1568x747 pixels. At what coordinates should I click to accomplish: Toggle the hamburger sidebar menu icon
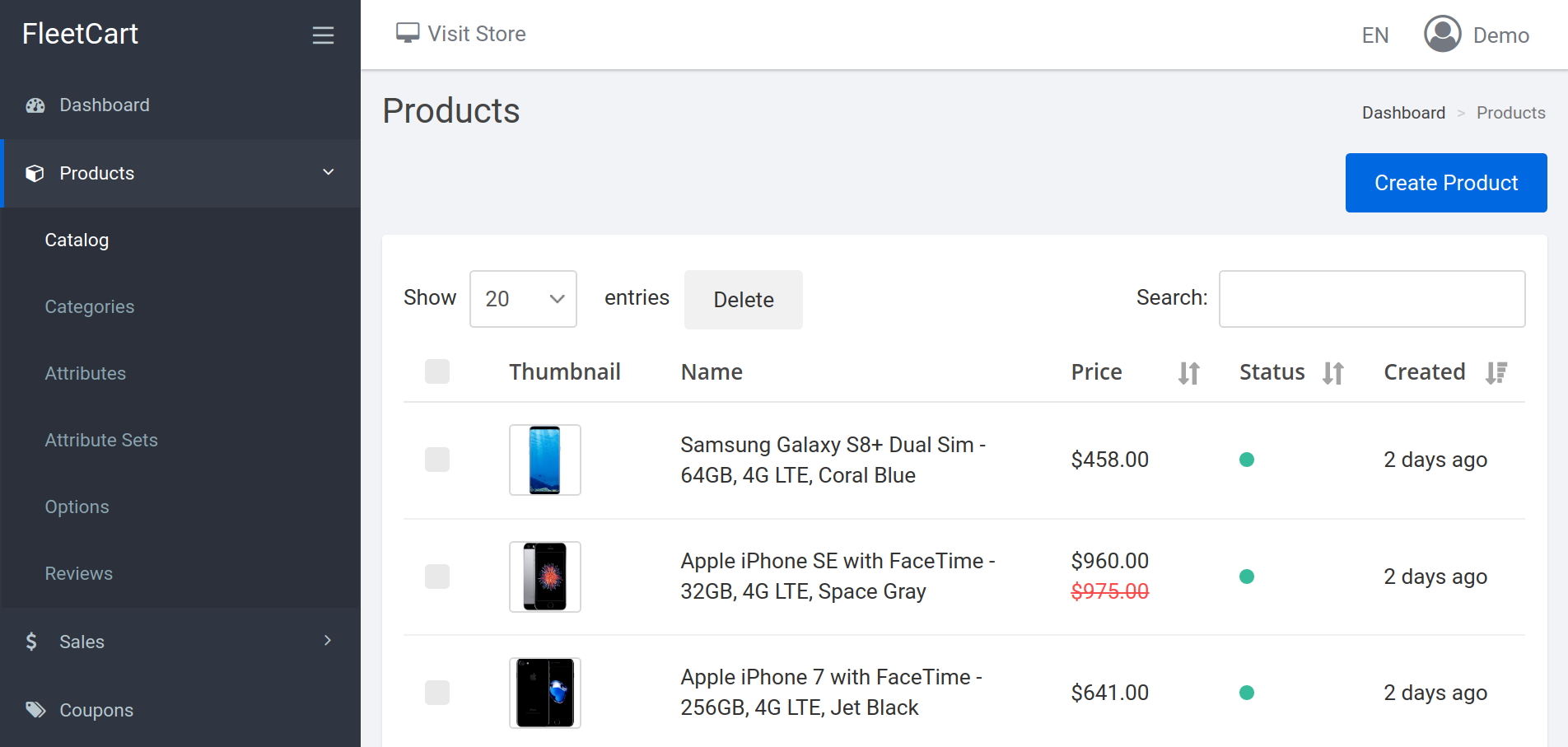[323, 35]
